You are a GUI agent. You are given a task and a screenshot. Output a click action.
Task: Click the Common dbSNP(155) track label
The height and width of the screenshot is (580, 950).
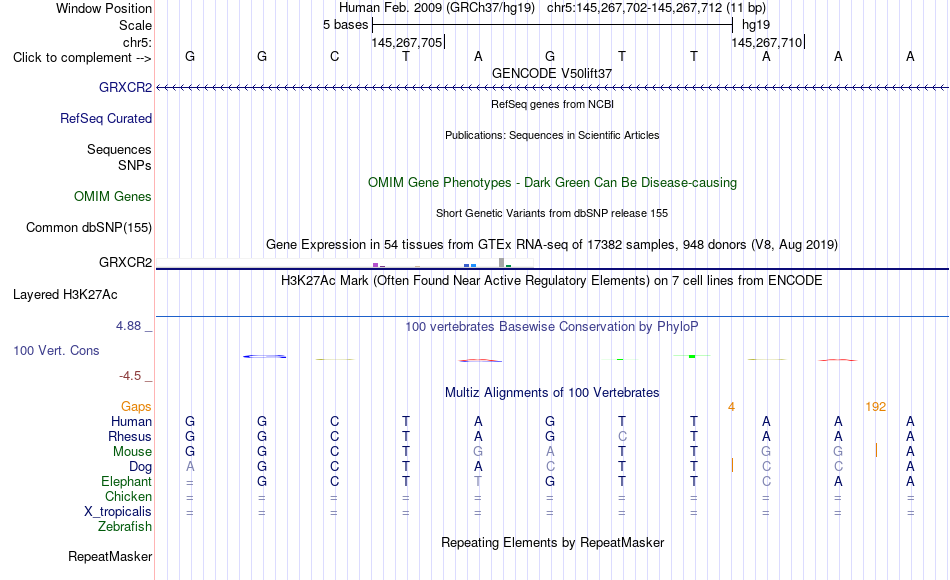point(89,227)
